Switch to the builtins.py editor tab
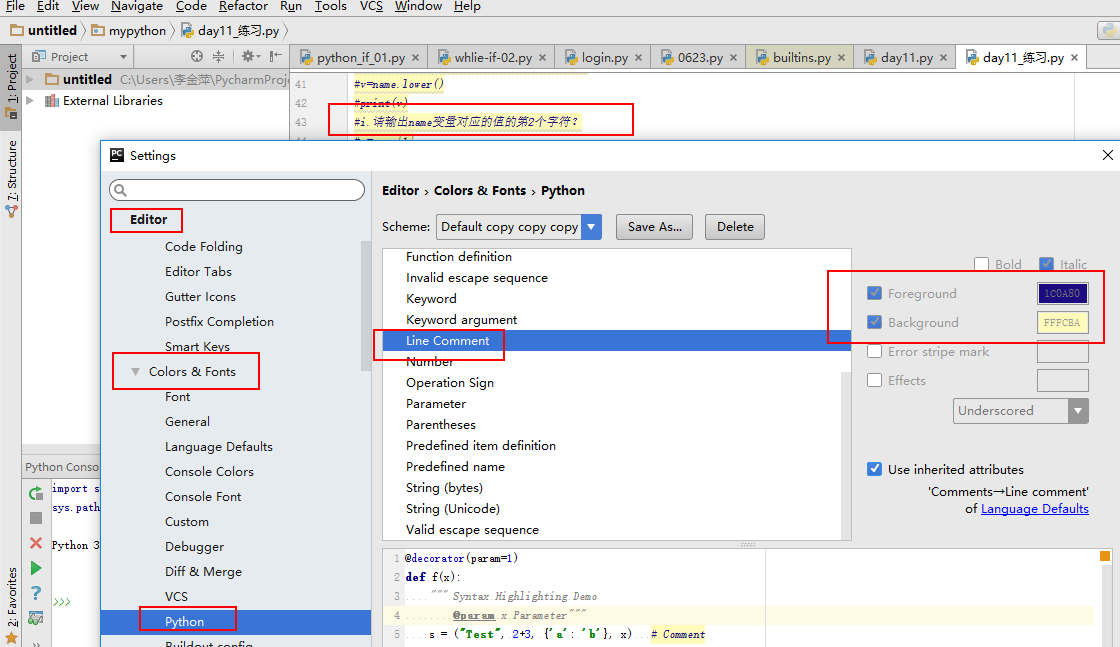 [x=801, y=58]
